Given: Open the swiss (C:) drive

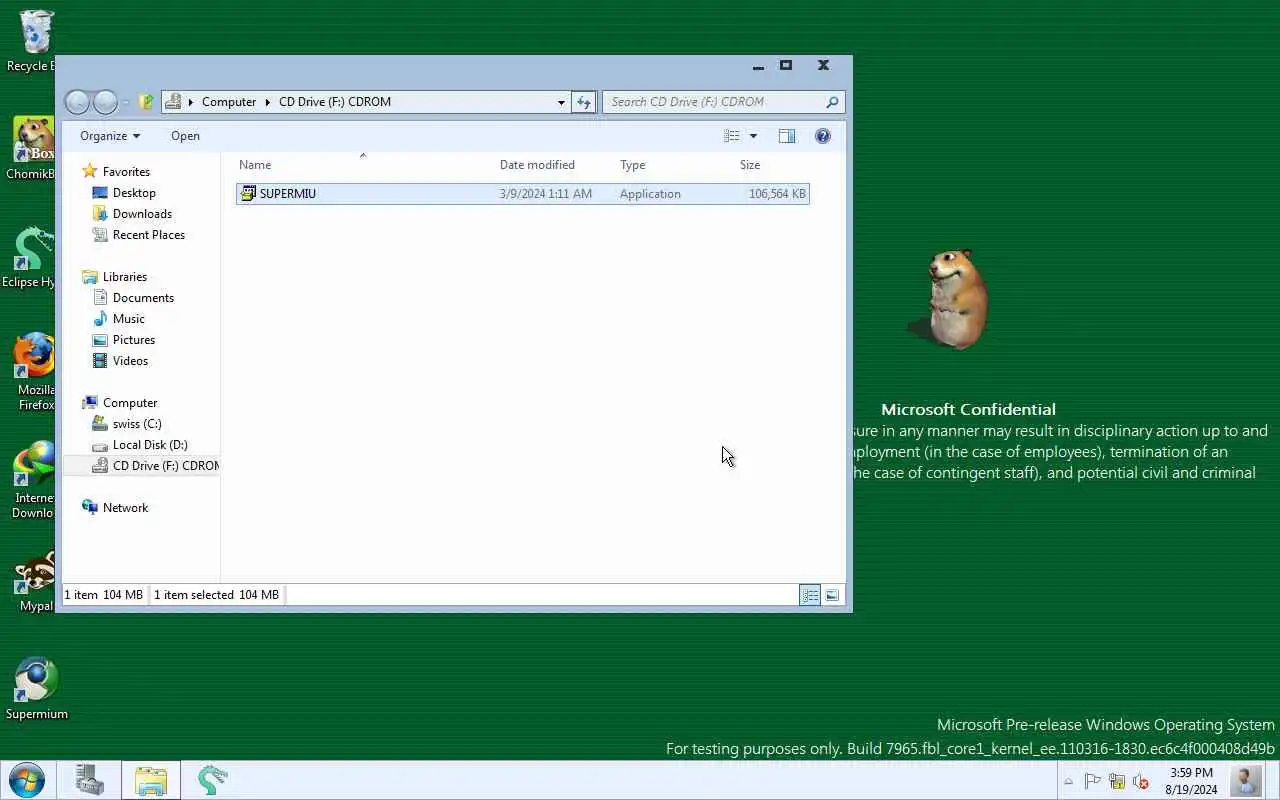Looking at the screenshot, I should tap(137, 424).
